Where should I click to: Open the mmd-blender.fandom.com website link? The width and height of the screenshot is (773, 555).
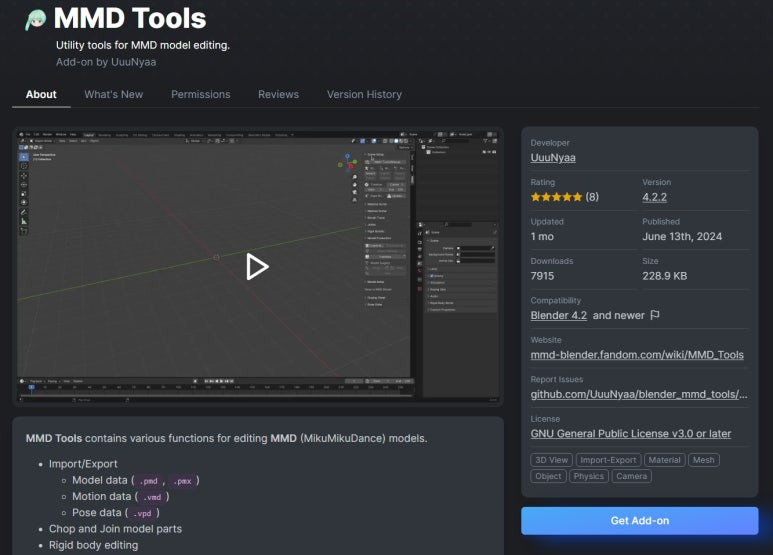637,355
